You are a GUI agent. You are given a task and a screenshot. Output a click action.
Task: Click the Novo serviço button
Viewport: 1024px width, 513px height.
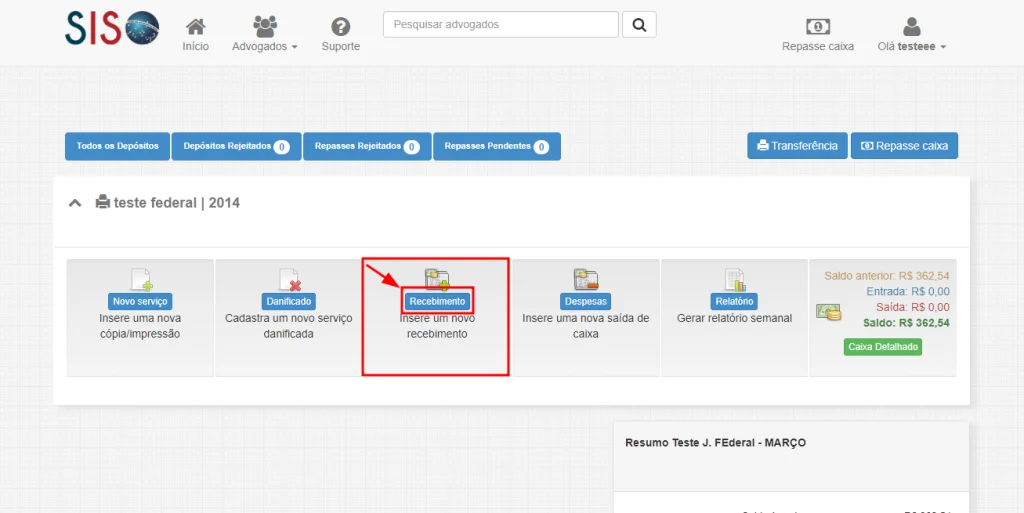click(x=140, y=302)
